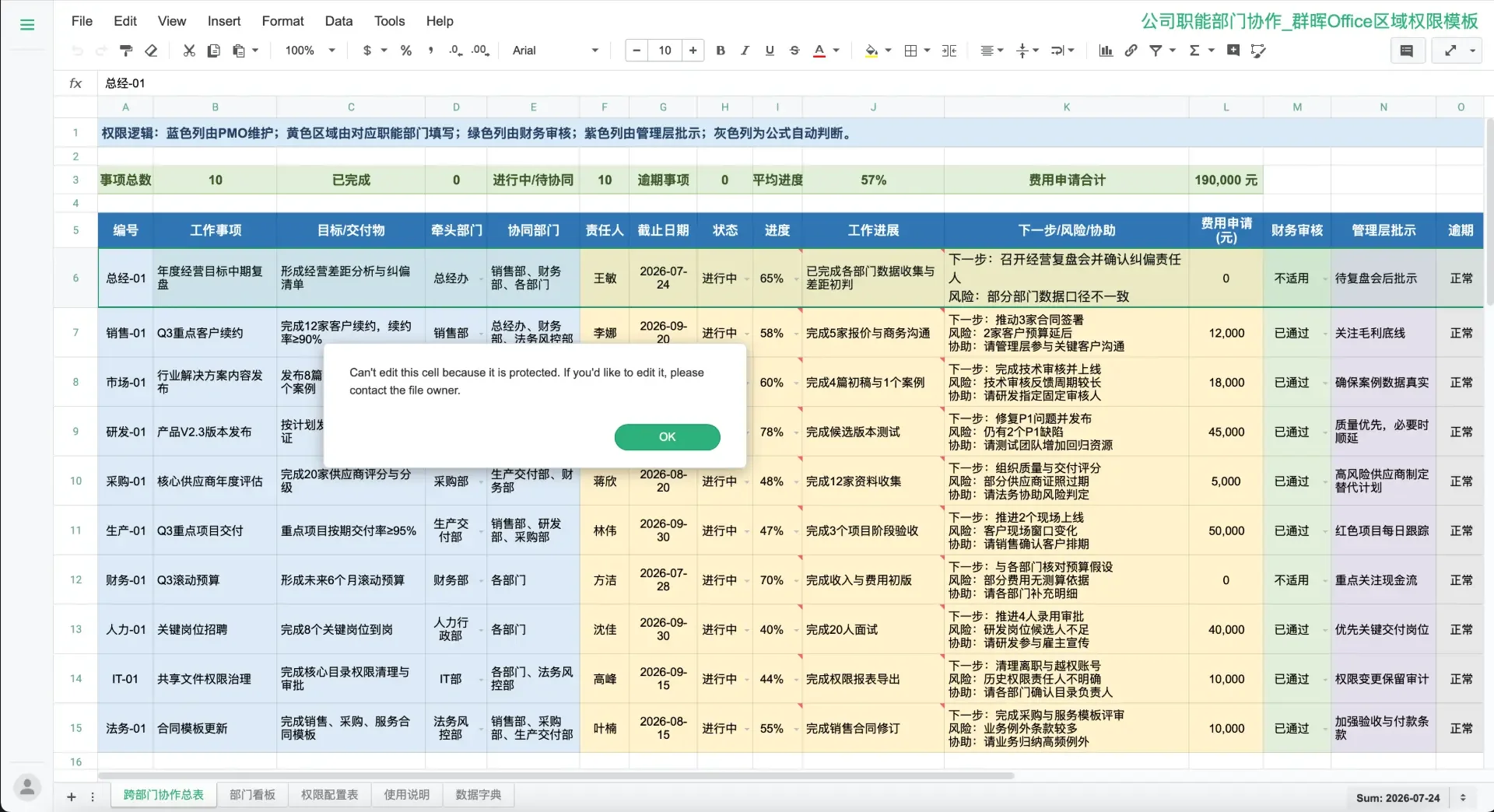Insert a chart with bar chart icon

[x=1106, y=51]
